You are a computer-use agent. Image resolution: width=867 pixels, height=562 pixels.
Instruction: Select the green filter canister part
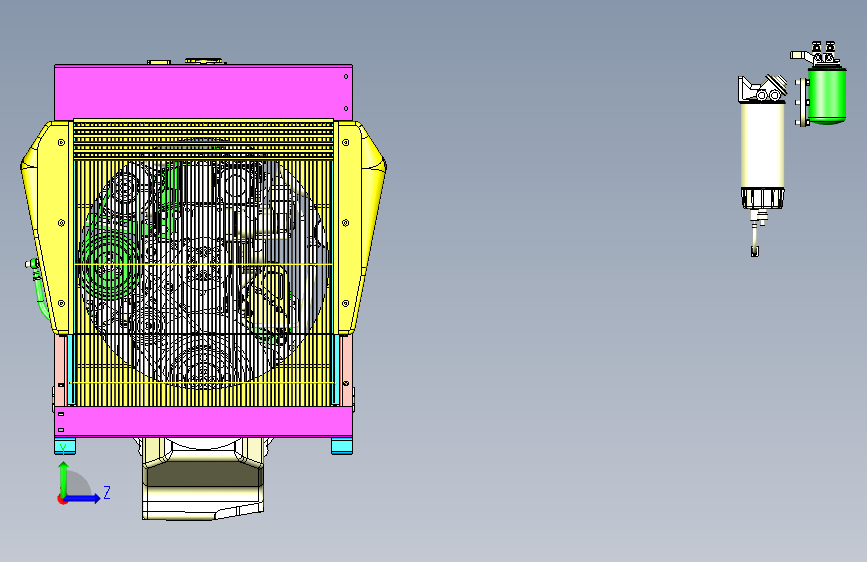pyautogui.click(x=827, y=95)
